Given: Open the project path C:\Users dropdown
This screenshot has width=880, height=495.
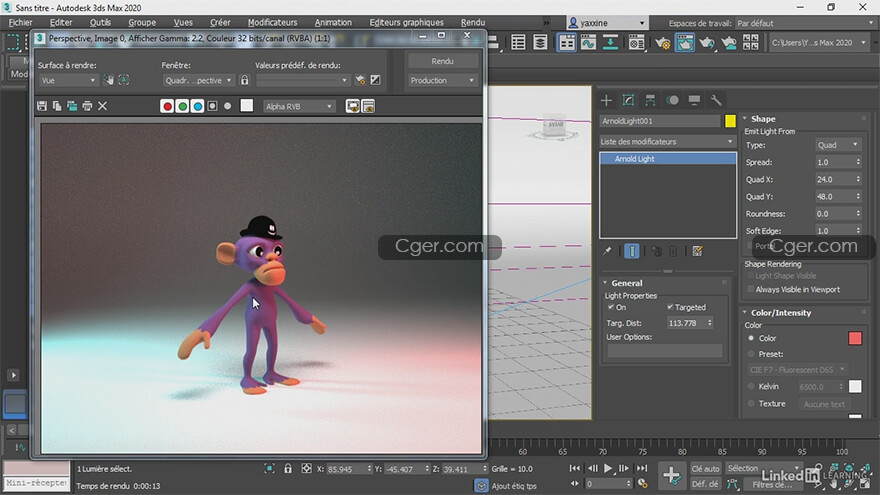Looking at the screenshot, I should click(819, 43).
